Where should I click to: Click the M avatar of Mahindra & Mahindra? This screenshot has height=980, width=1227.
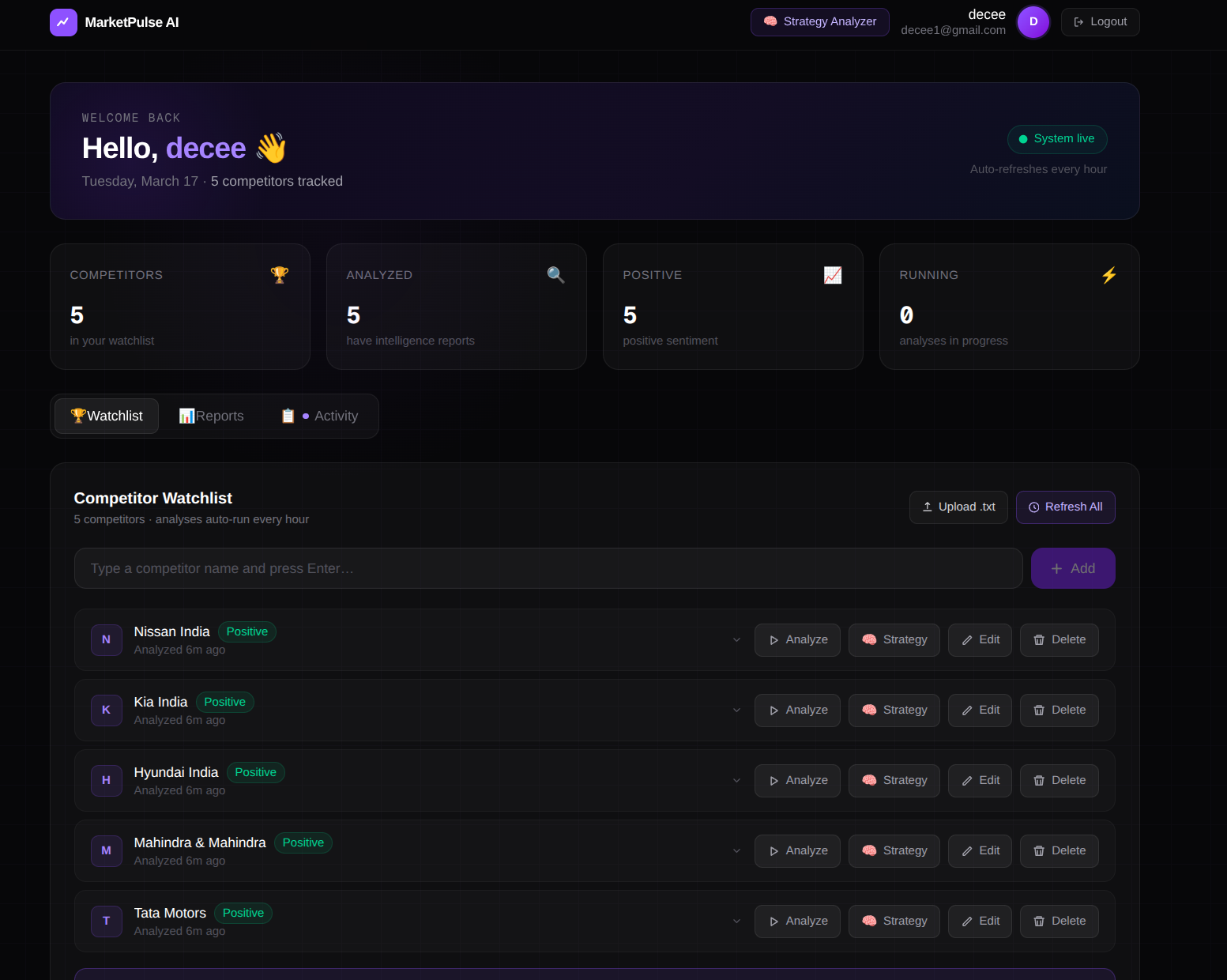[107, 851]
